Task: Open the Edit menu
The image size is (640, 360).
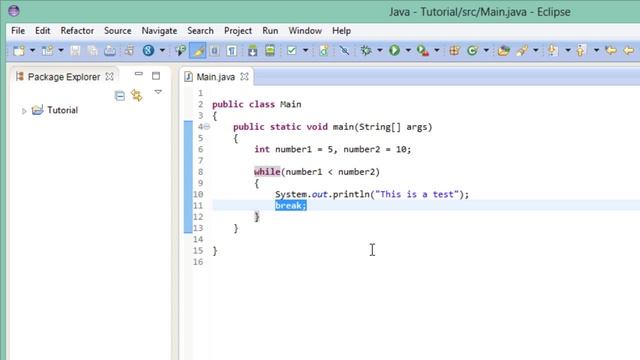Action: [x=42, y=31]
